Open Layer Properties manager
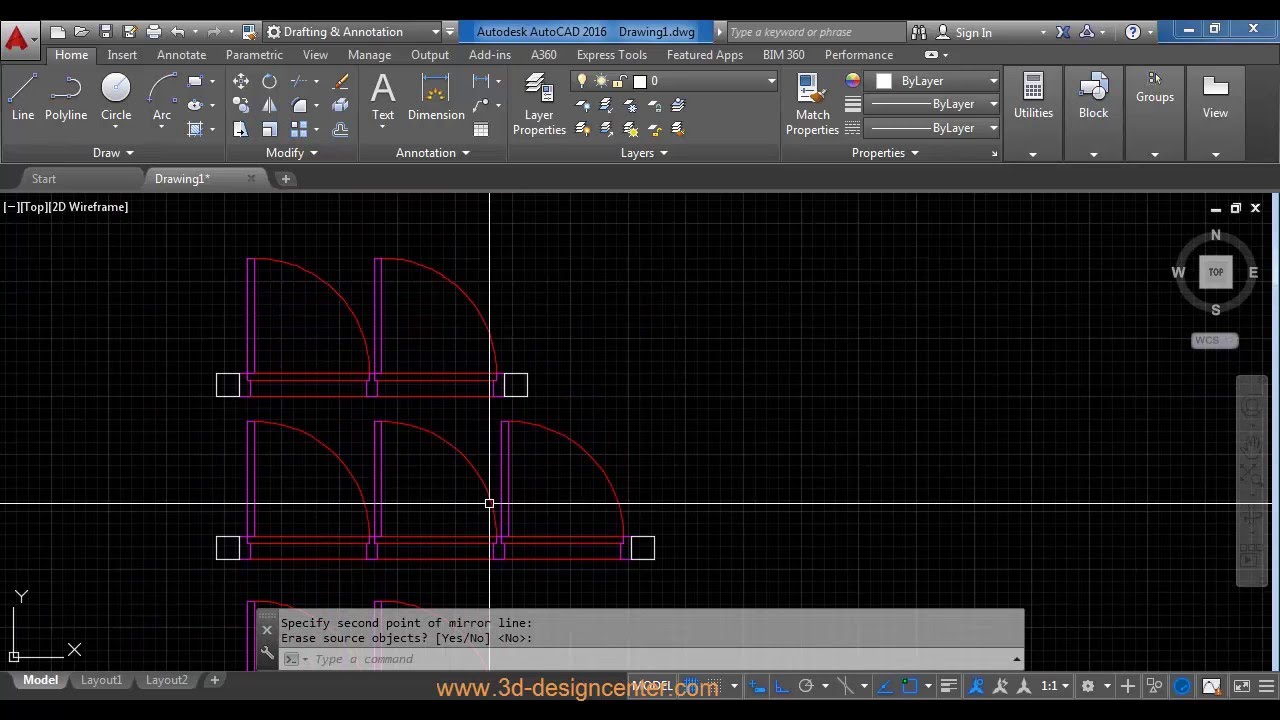The image size is (1280, 720). click(539, 104)
